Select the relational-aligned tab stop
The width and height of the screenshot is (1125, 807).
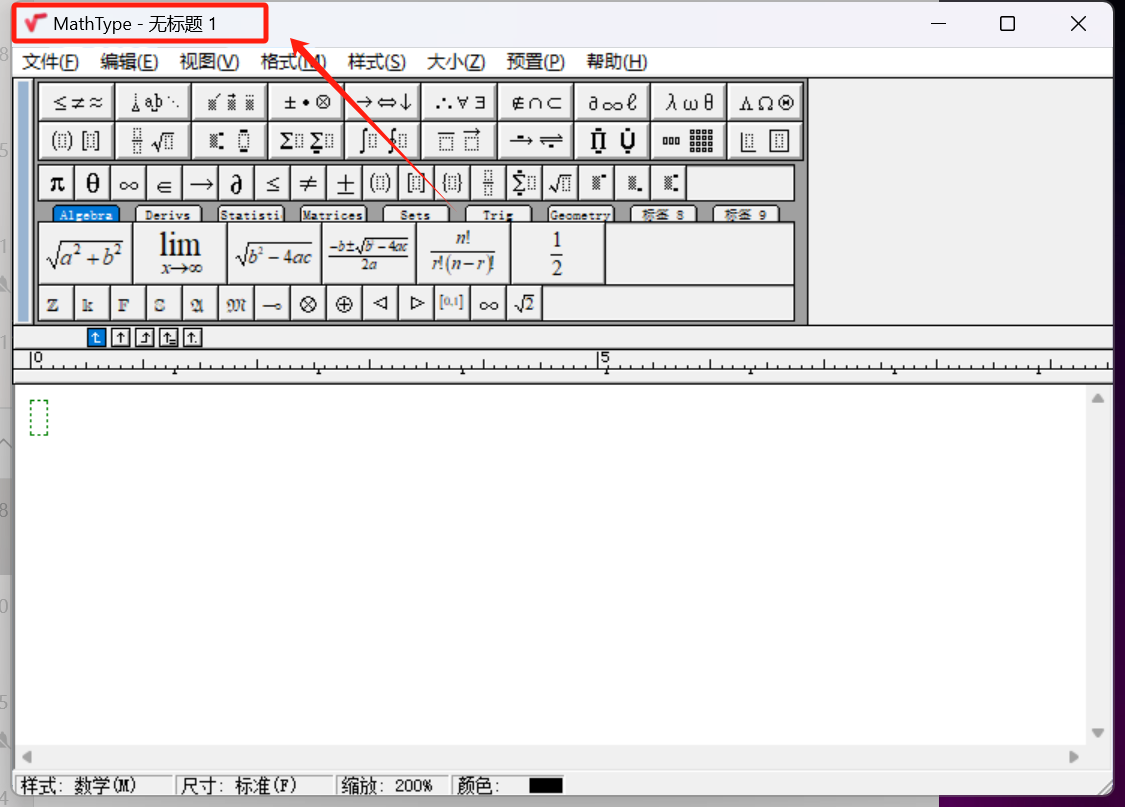tap(169, 337)
